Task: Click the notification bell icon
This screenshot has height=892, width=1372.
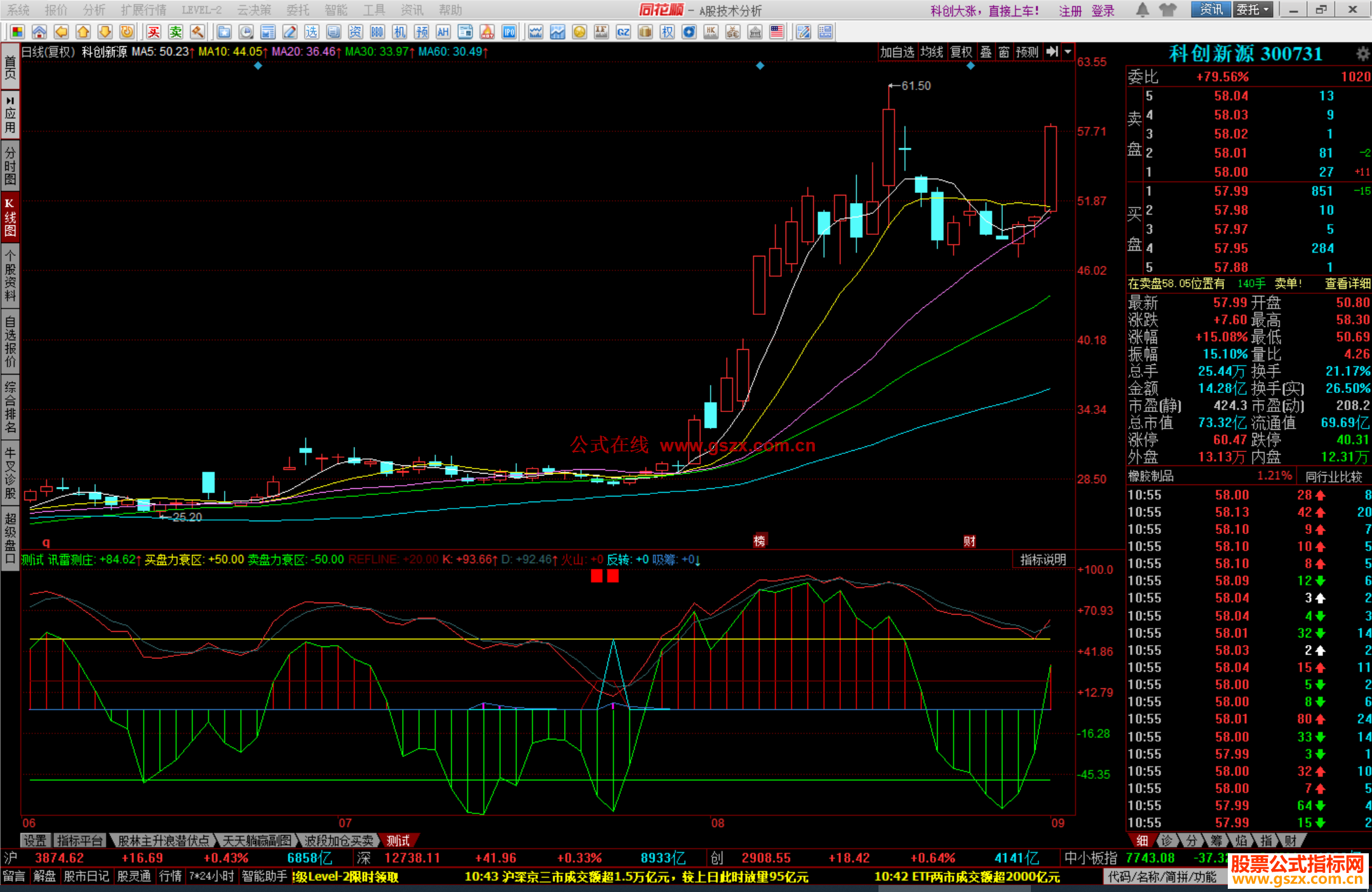Action: click(x=1142, y=10)
